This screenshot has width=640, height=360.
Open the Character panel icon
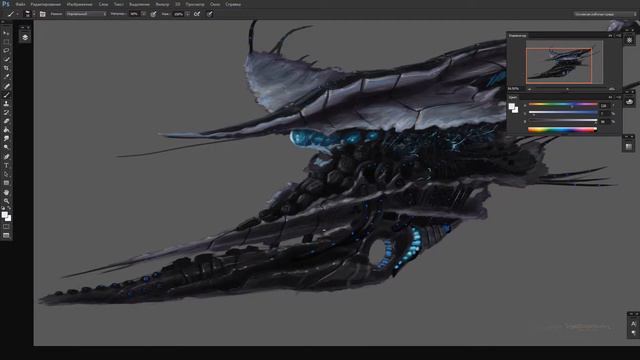pos(633,324)
